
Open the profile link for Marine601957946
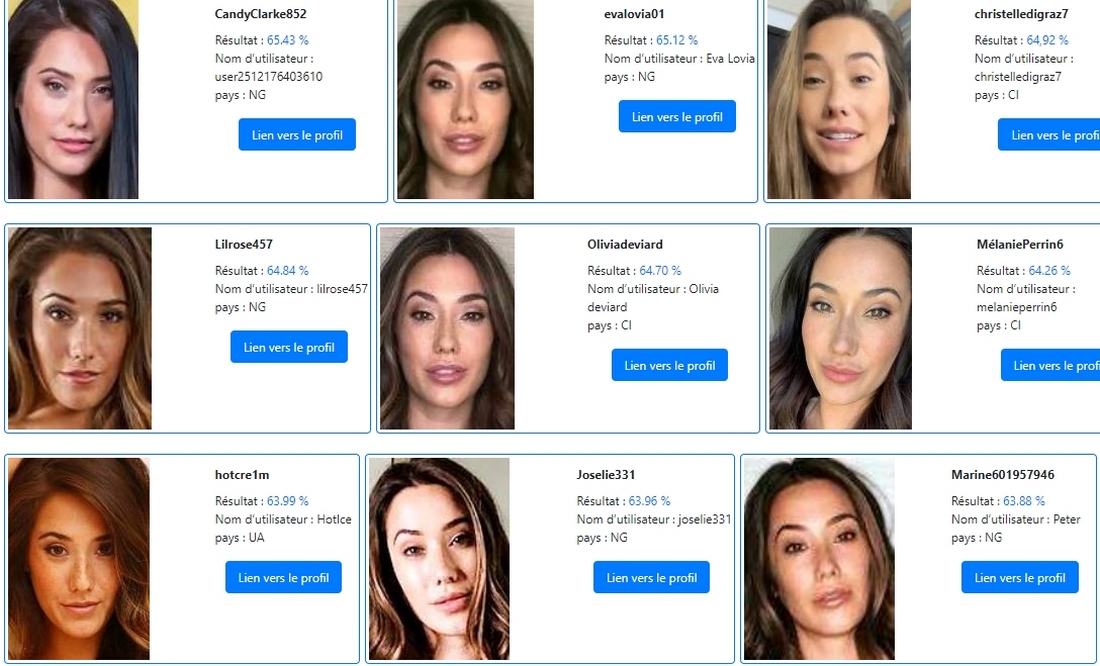1020,577
